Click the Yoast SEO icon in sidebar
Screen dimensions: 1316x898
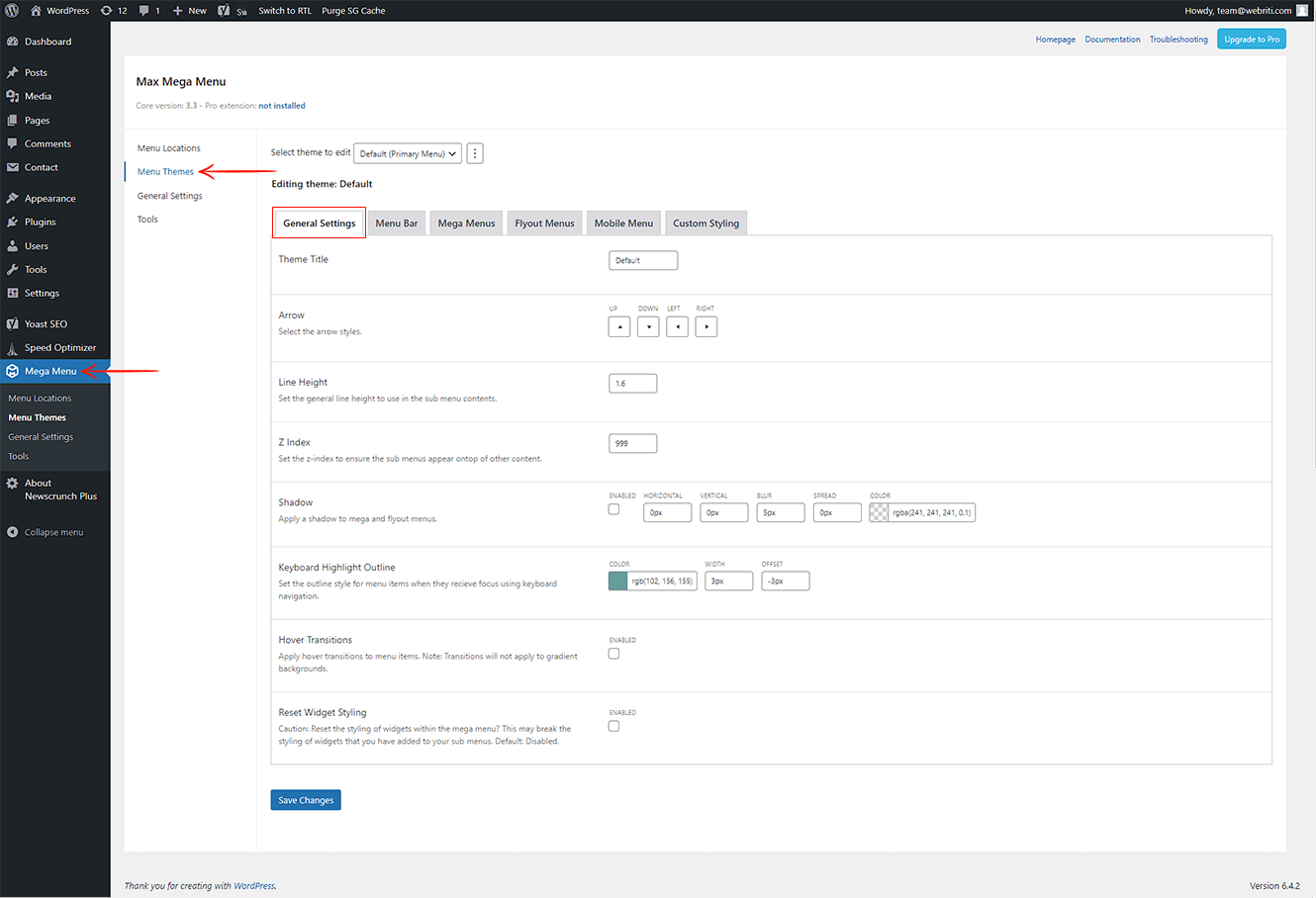(x=13, y=323)
